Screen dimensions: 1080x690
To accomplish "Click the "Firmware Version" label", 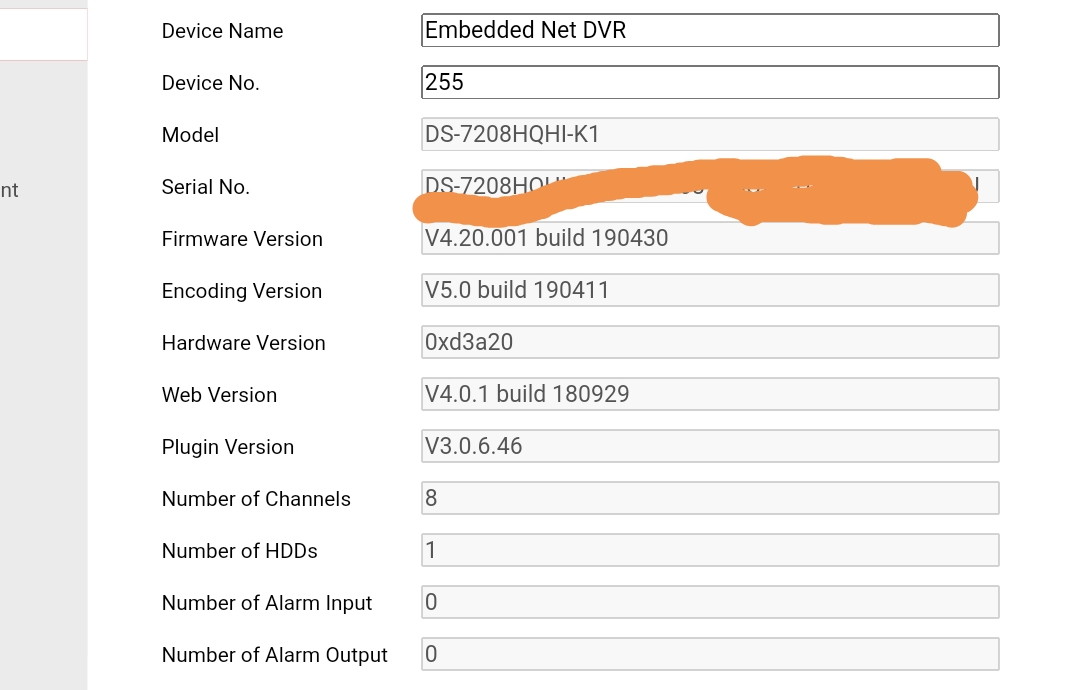I will pyautogui.click(x=242, y=239).
